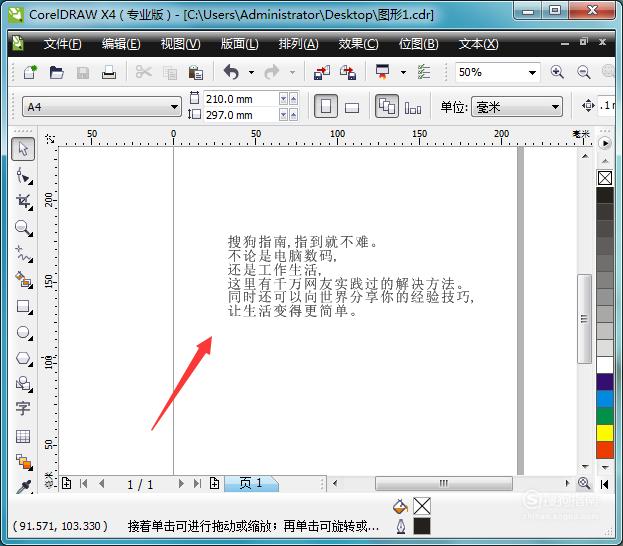623x546 pixels.
Task: Pick the yellow swatch in color palette
Action: pyautogui.click(x=605, y=433)
